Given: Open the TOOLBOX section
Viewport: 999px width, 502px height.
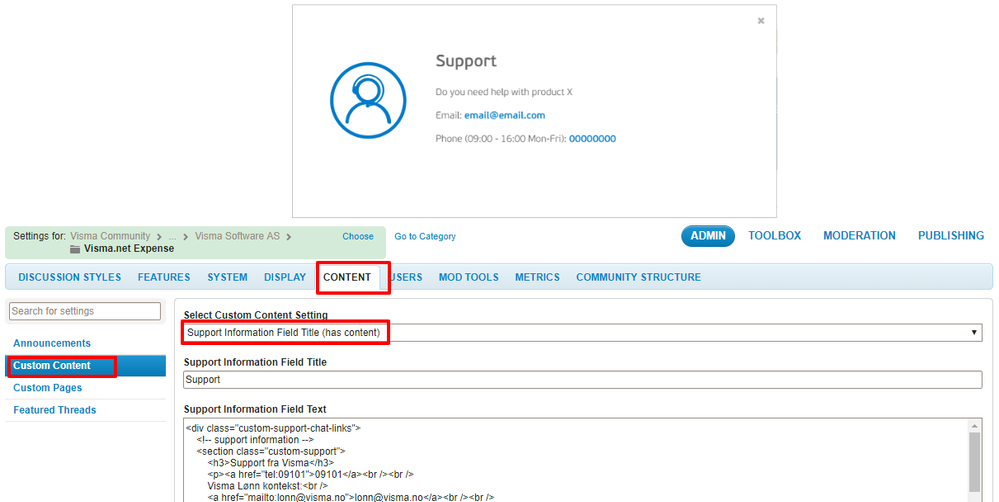Looking at the screenshot, I should tap(775, 236).
